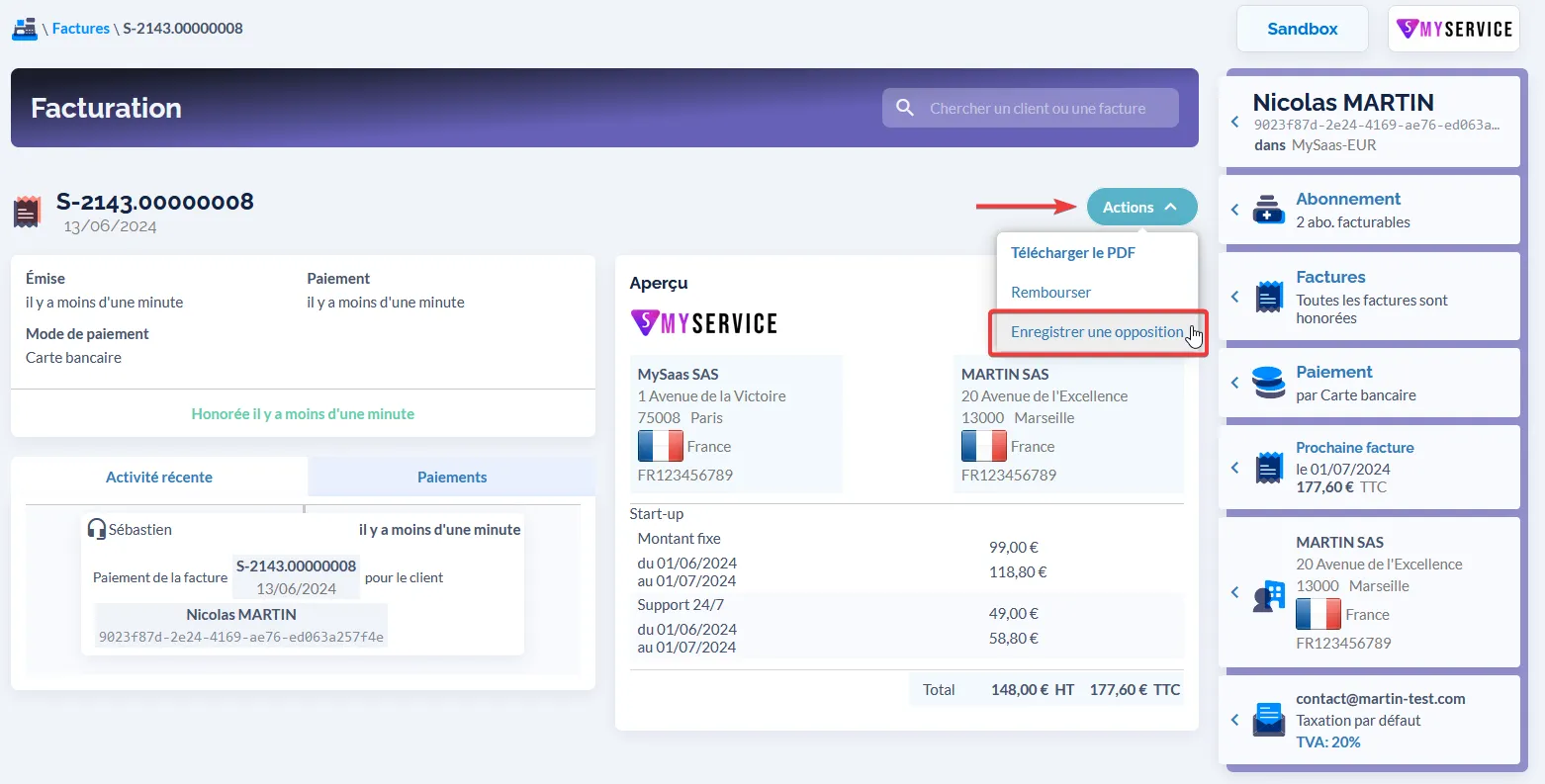
Task: Collapse the Actions dropdown menu
Action: click(x=1142, y=207)
